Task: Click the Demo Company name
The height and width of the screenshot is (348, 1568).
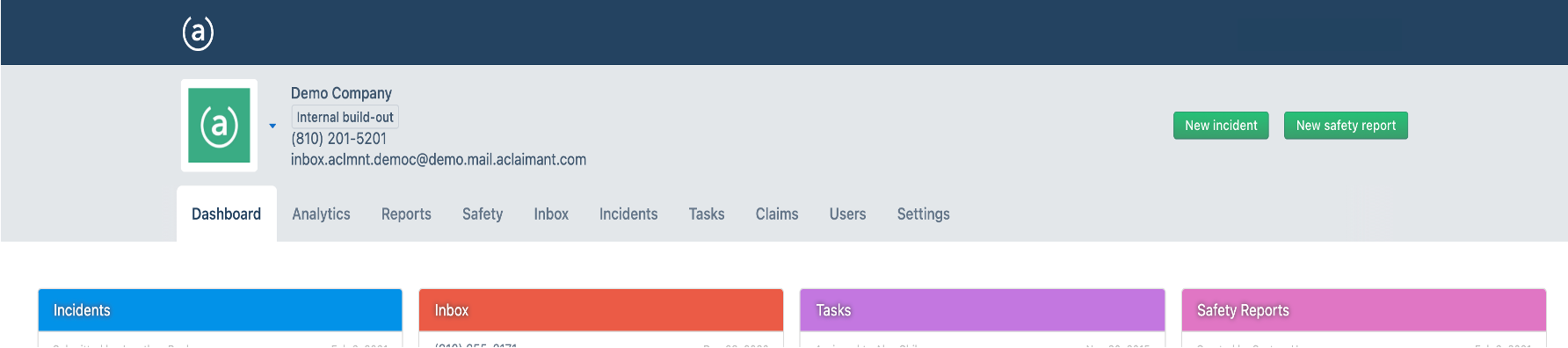Action: tap(341, 93)
